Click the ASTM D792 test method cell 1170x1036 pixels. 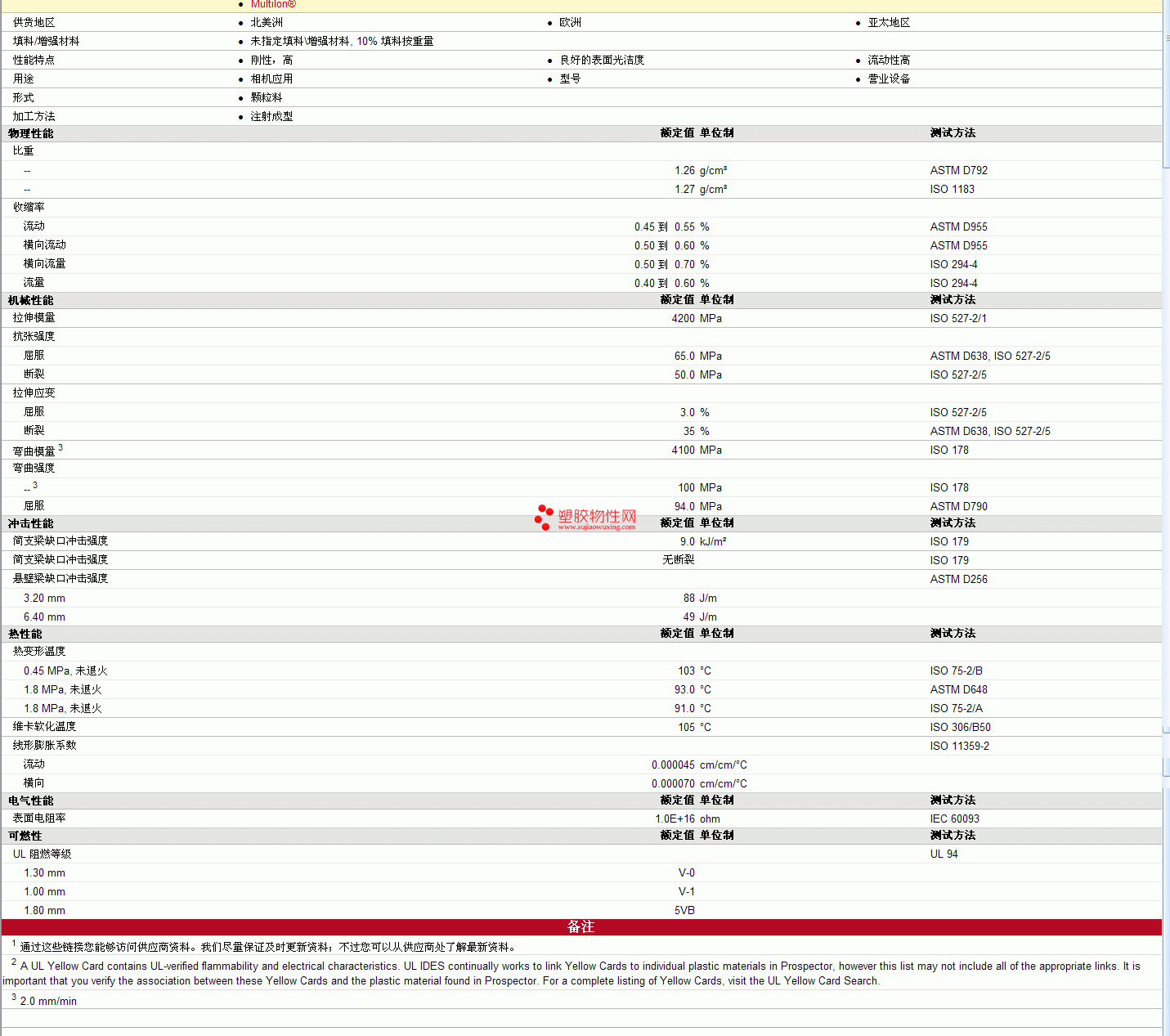tap(958, 171)
